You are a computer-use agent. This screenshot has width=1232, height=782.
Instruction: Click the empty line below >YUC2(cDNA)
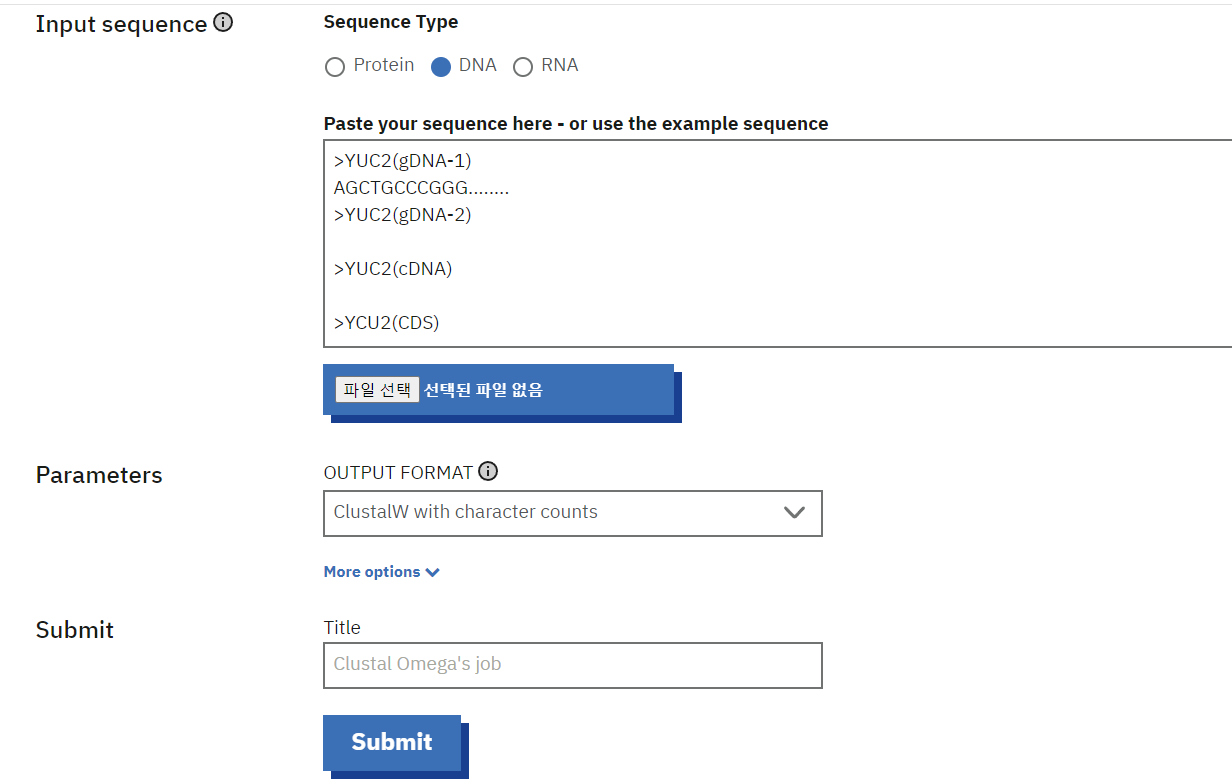[x=600, y=296]
